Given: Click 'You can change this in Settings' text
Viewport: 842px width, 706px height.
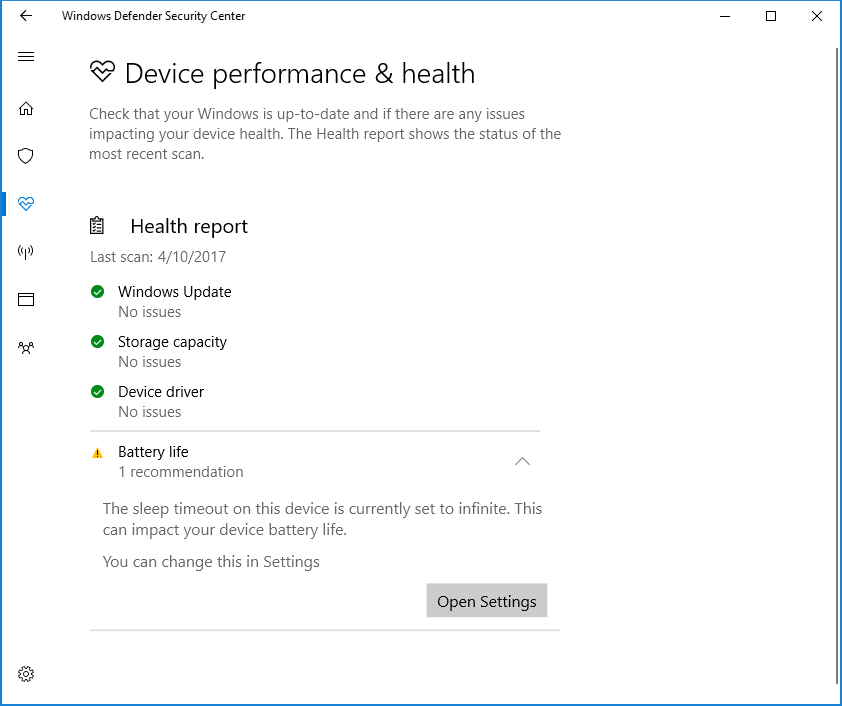Looking at the screenshot, I should click(x=211, y=562).
